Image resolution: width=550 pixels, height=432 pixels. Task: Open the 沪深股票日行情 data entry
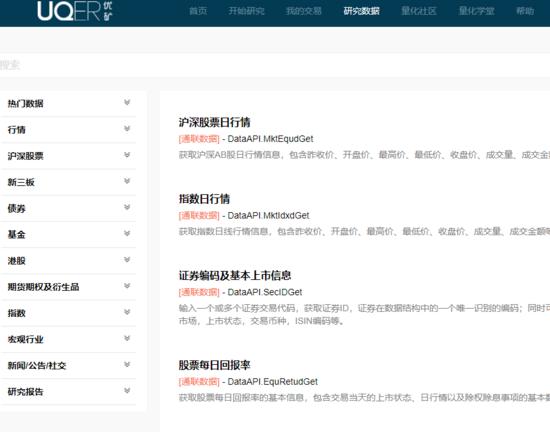[x=214, y=122]
